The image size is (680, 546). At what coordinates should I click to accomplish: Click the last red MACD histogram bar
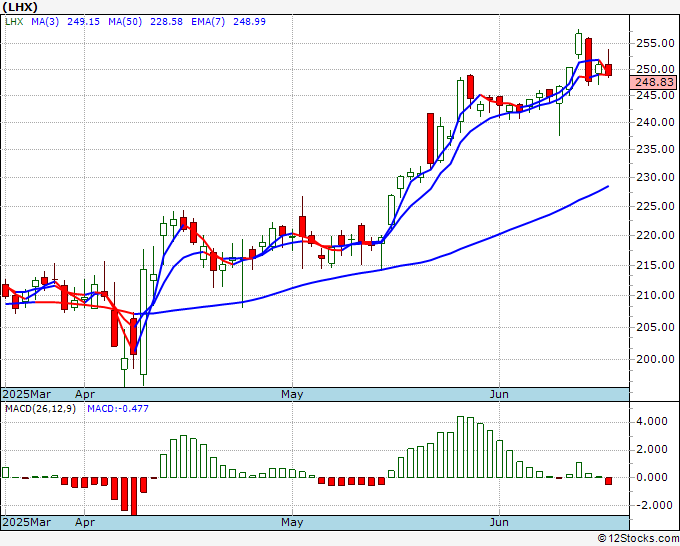pos(608,481)
